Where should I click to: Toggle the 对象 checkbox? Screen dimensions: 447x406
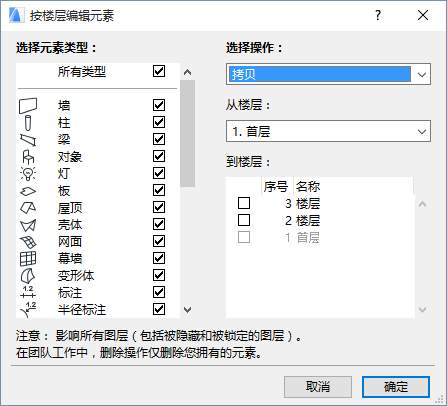(159, 156)
